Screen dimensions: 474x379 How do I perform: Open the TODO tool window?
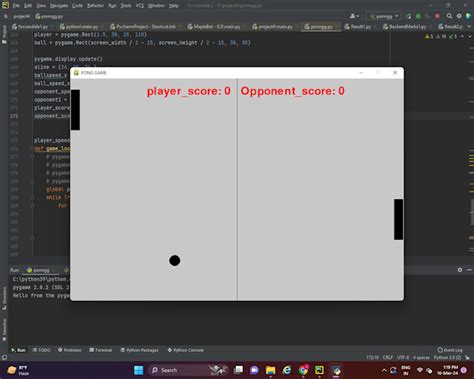(x=41, y=350)
